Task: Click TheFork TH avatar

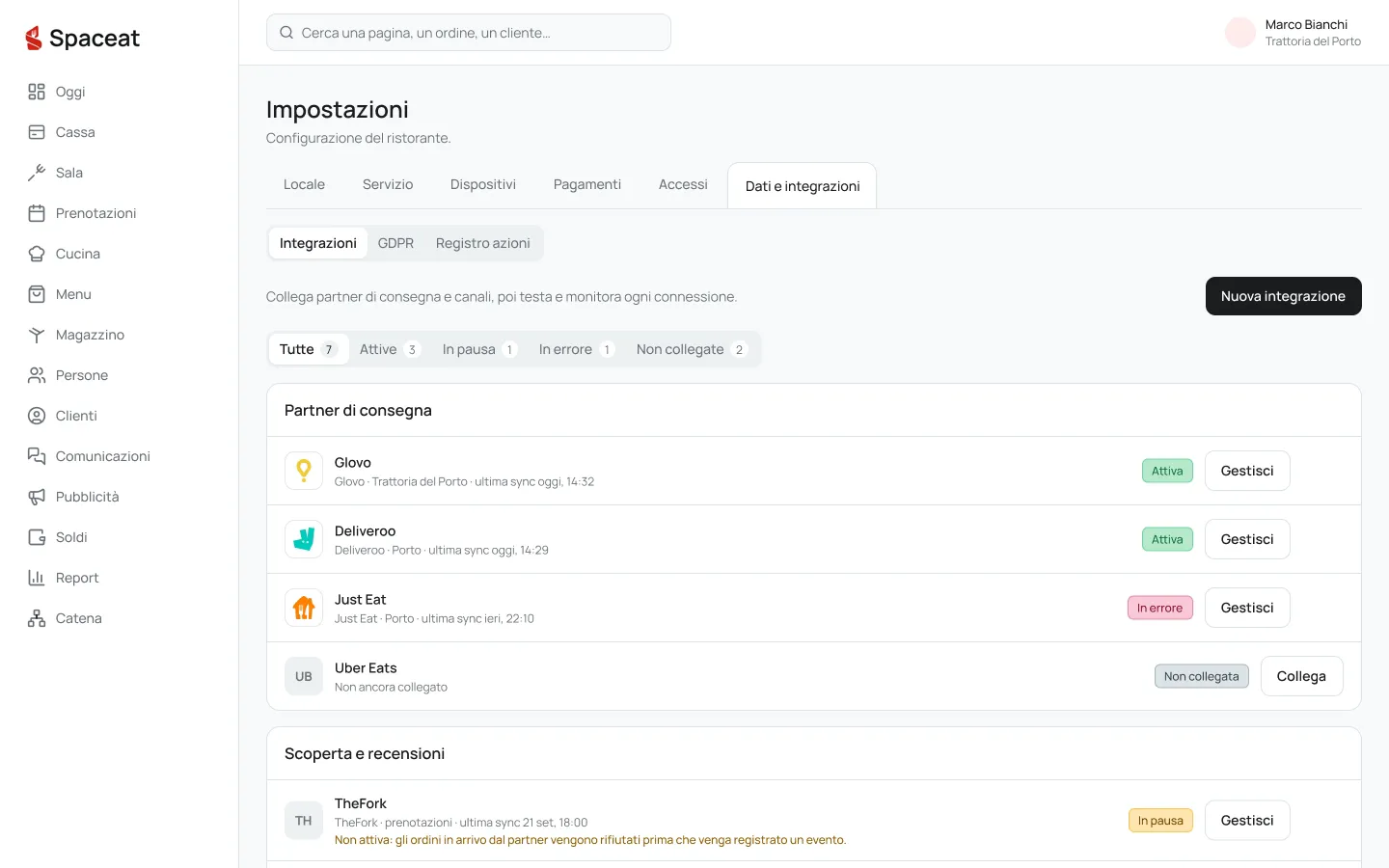Action: 304,821
